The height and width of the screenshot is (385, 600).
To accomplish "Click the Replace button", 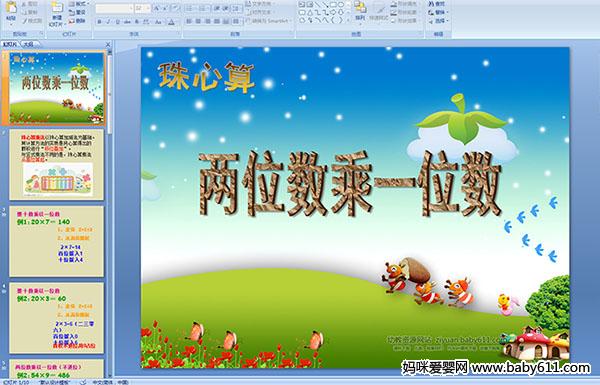I will [437, 12].
